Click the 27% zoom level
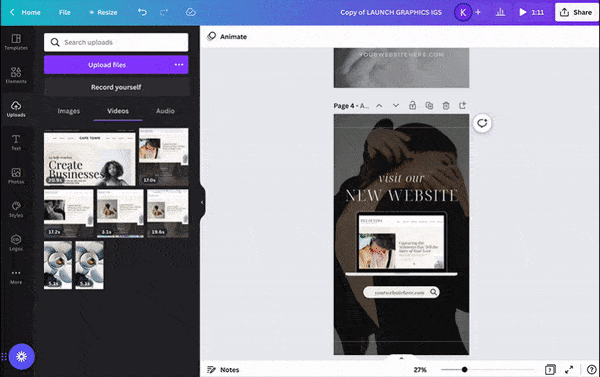 tap(420, 370)
